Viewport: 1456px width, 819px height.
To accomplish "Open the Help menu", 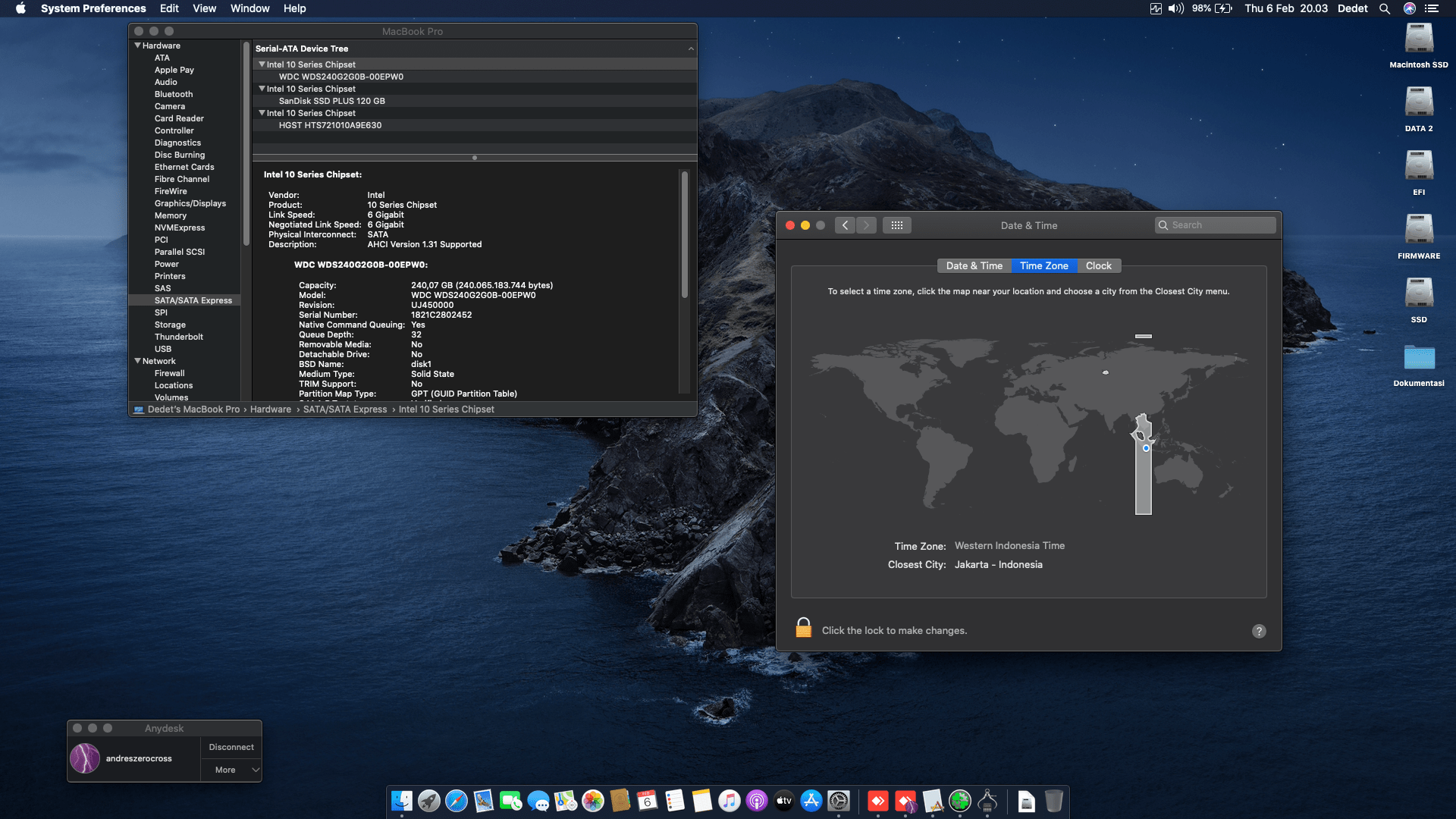I will (295, 8).
